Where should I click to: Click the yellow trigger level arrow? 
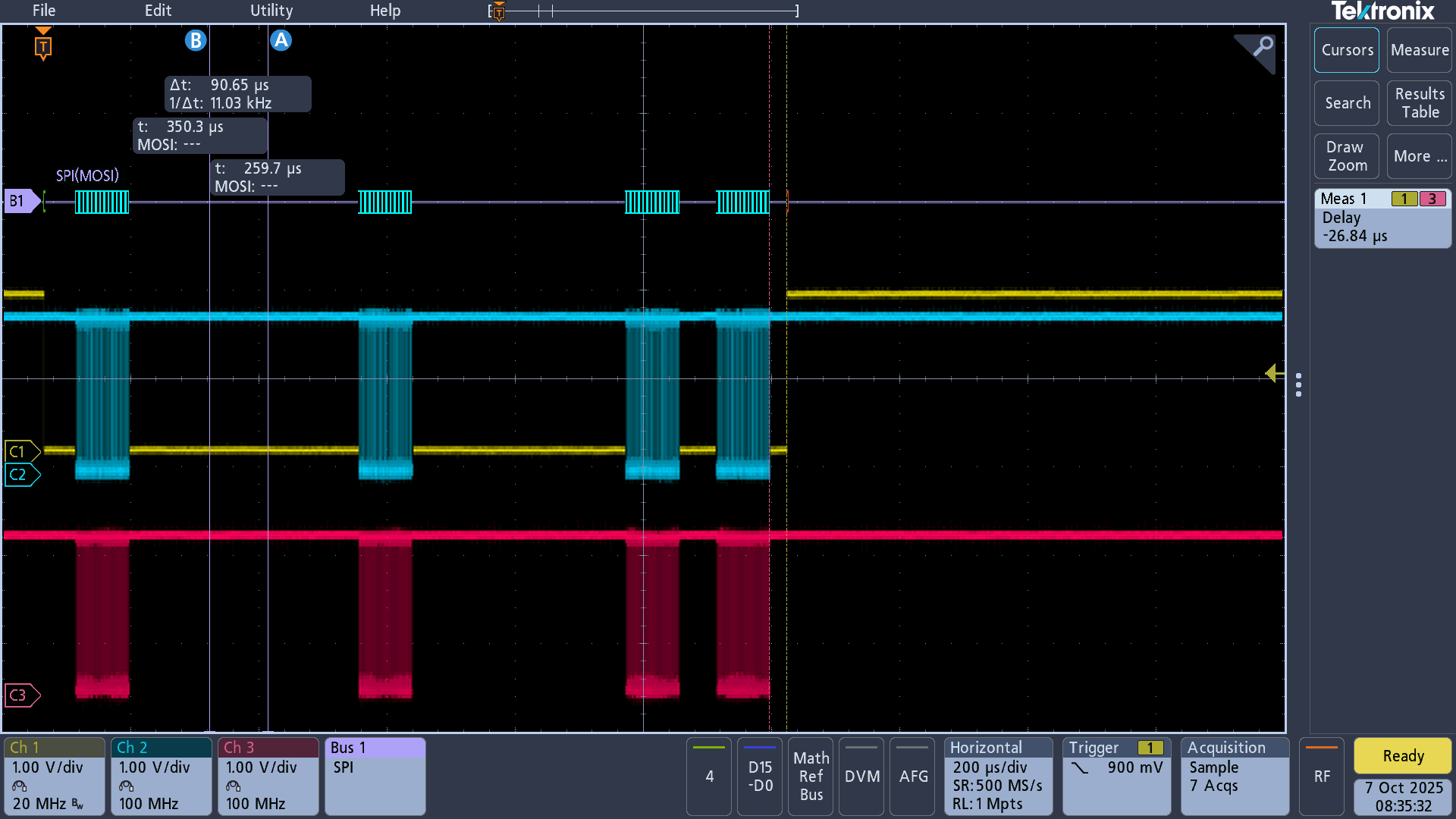coord(1274,373)
